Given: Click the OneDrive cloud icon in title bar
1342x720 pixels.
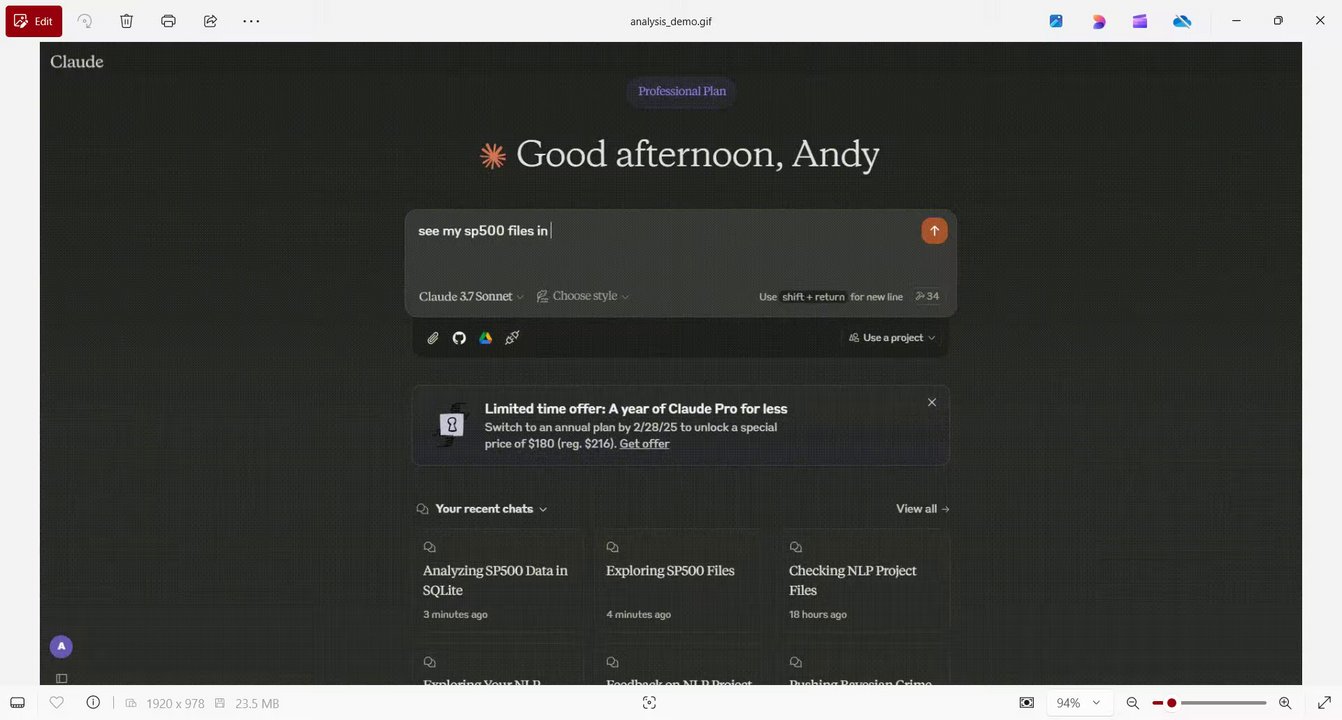Looking at the screenshot, I should click(x=1182, y=21).
